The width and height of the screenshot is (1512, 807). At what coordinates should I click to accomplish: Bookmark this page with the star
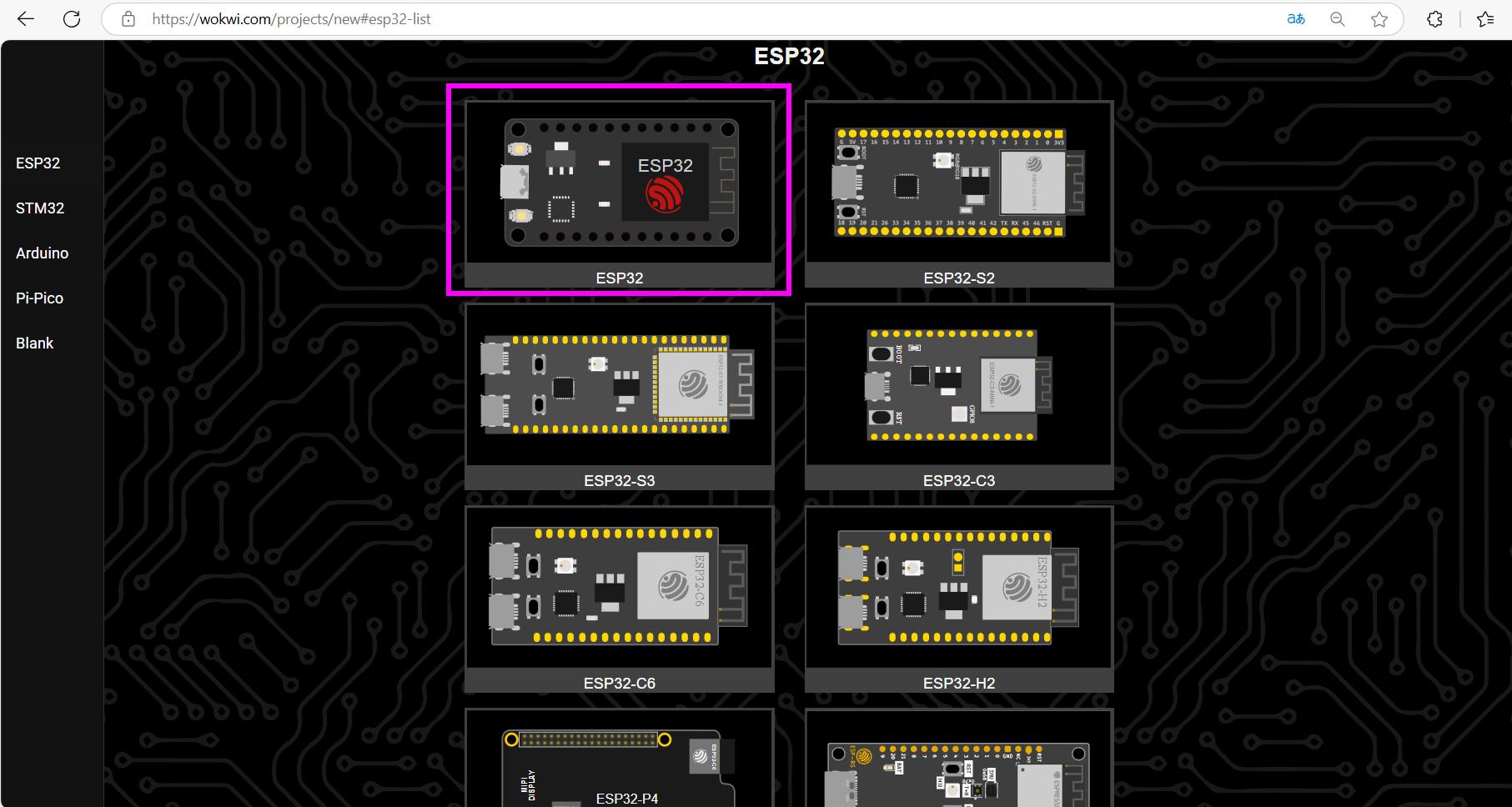coord(1379,18)
